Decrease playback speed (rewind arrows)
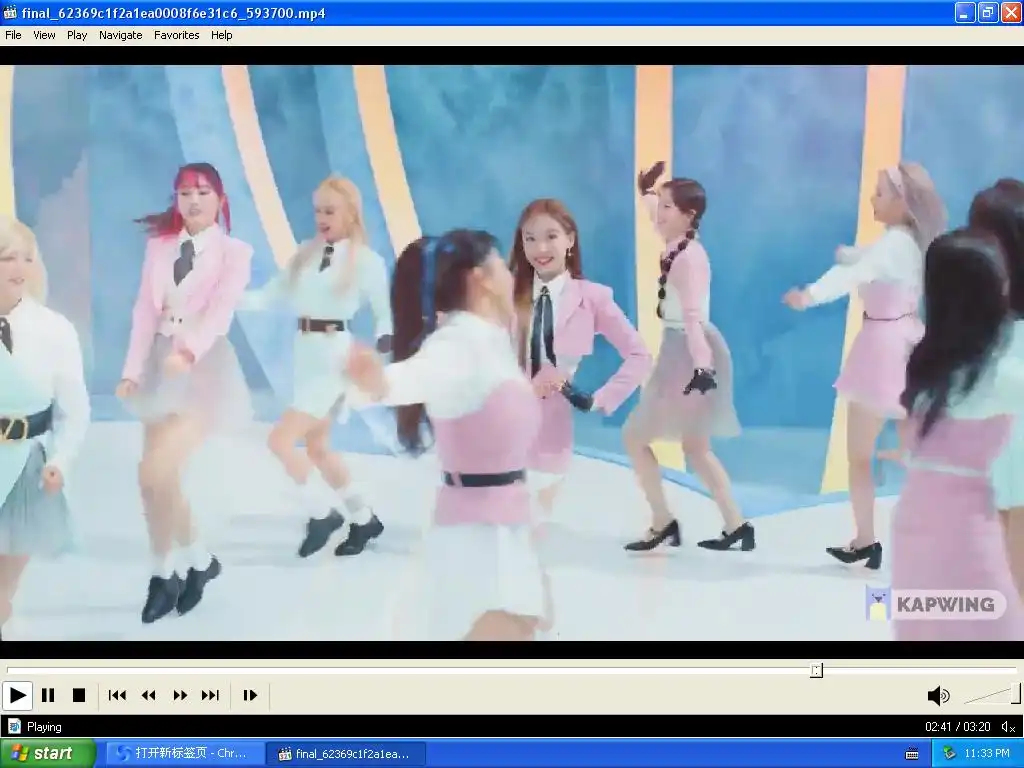 [x=149, y=696]
